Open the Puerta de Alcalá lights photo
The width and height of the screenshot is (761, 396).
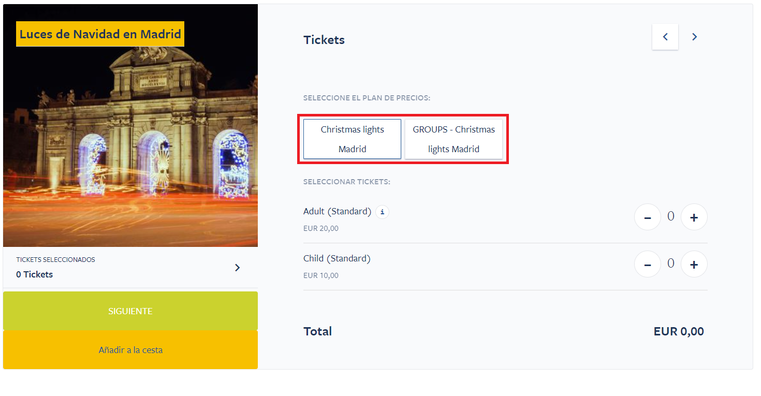pyautogui.click(x=130, y=146)
